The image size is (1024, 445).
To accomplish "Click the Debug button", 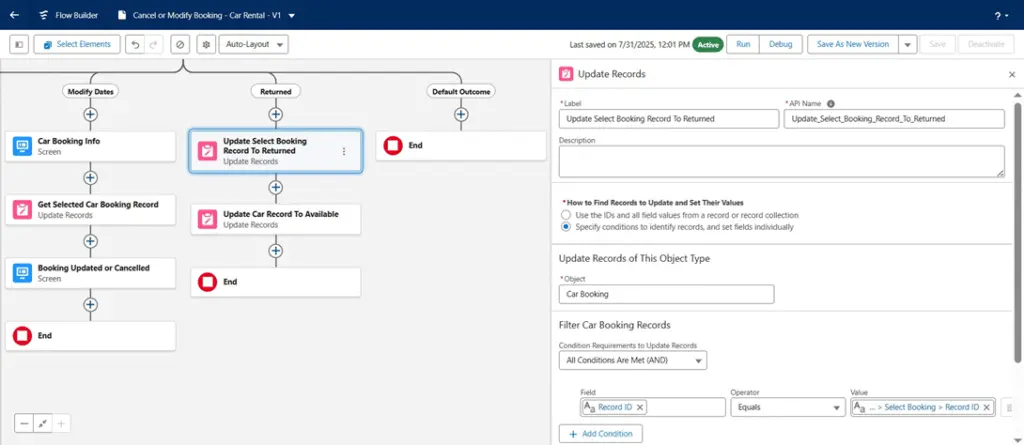I will 780,44.
